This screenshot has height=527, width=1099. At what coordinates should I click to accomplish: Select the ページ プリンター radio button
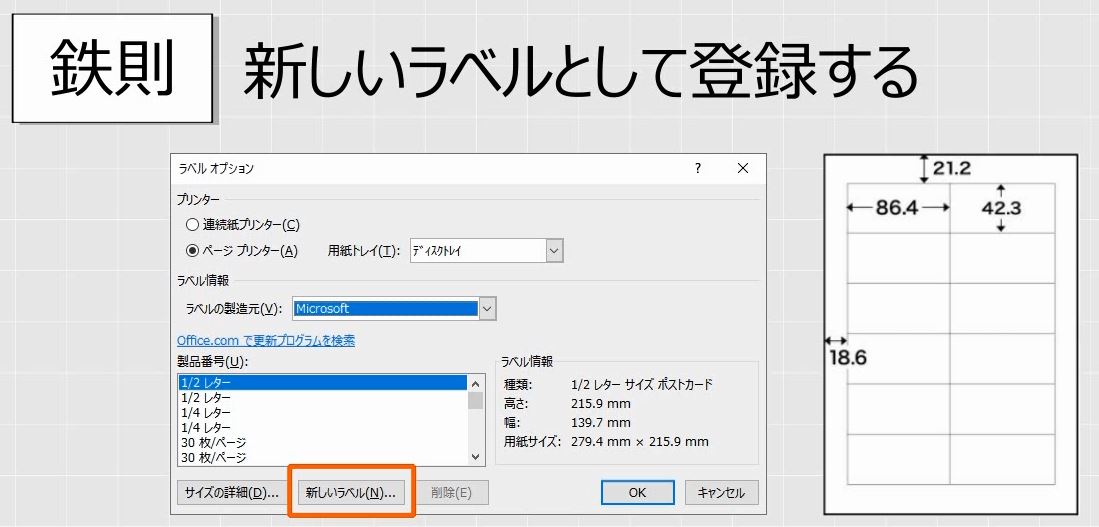pos(192,251)
